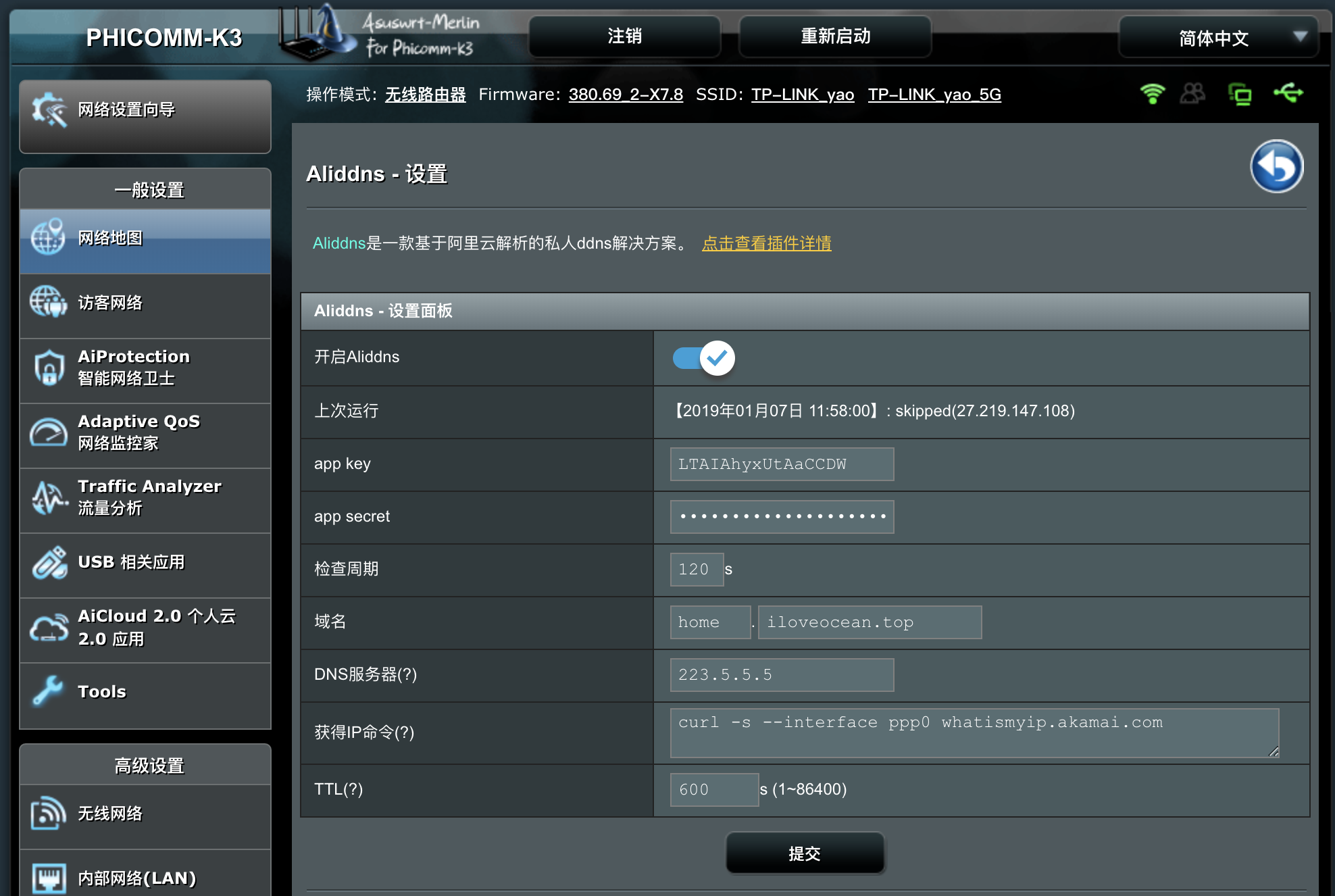
Task: Click the guest users status icon
Action: click(1192, 93)
